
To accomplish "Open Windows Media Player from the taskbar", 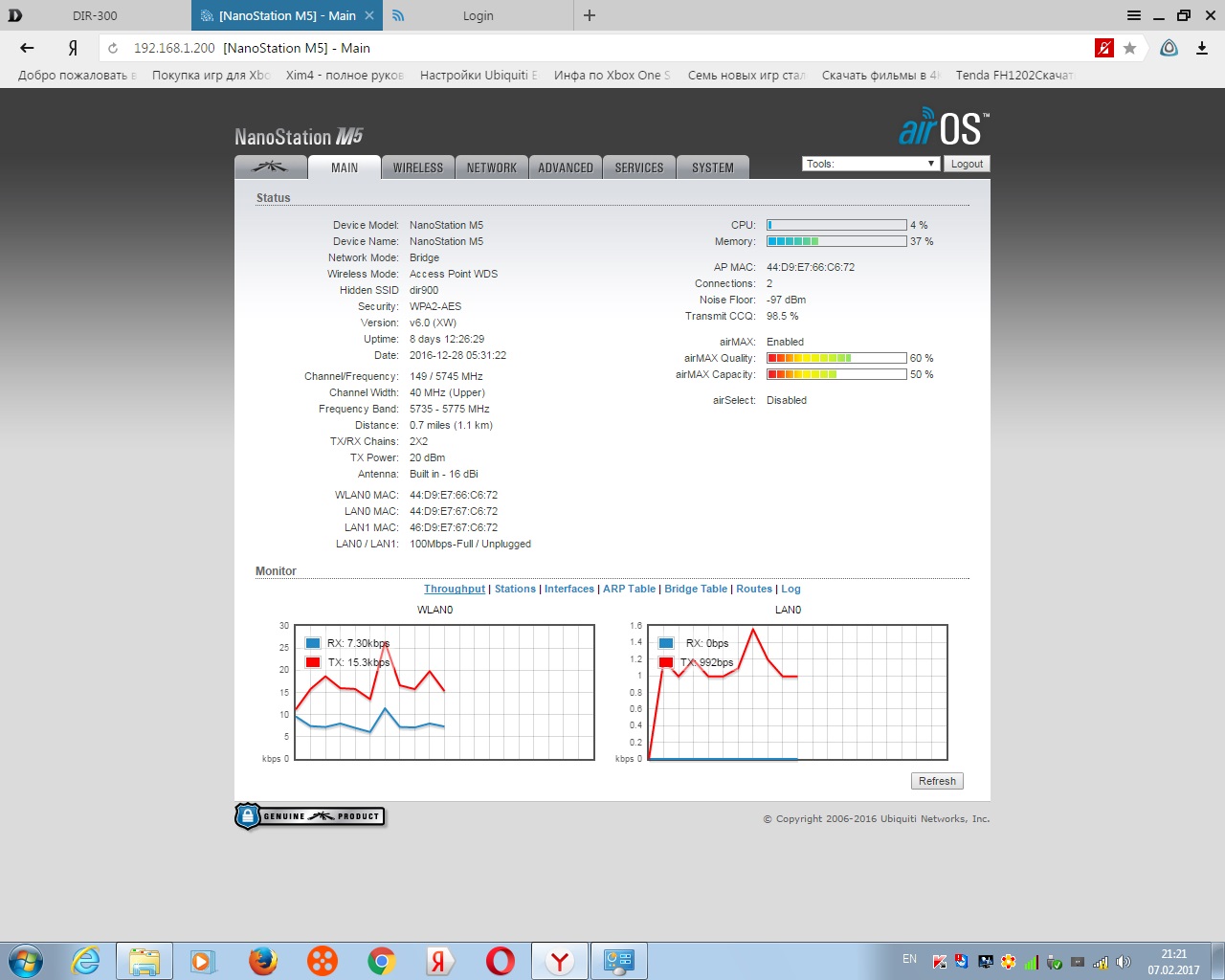I will click(203, 961).
